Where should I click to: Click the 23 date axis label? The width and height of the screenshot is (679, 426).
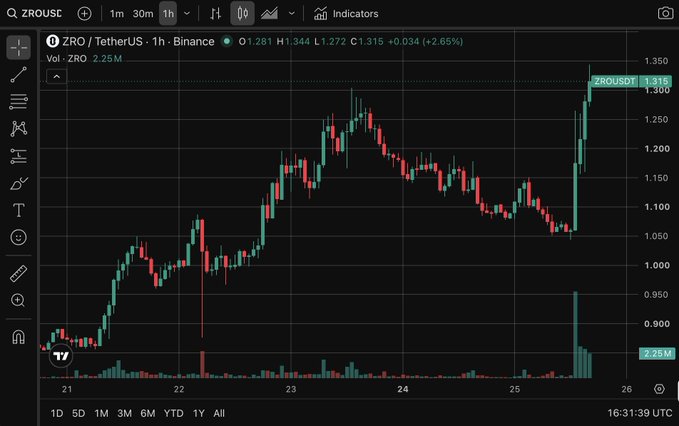[291, 389]
